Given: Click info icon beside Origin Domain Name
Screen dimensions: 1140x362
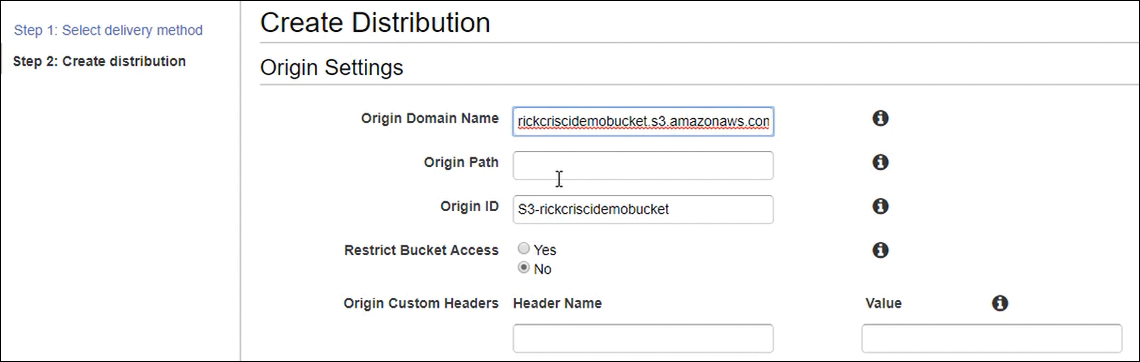Looking at the screenshot, I should point(880,118).
